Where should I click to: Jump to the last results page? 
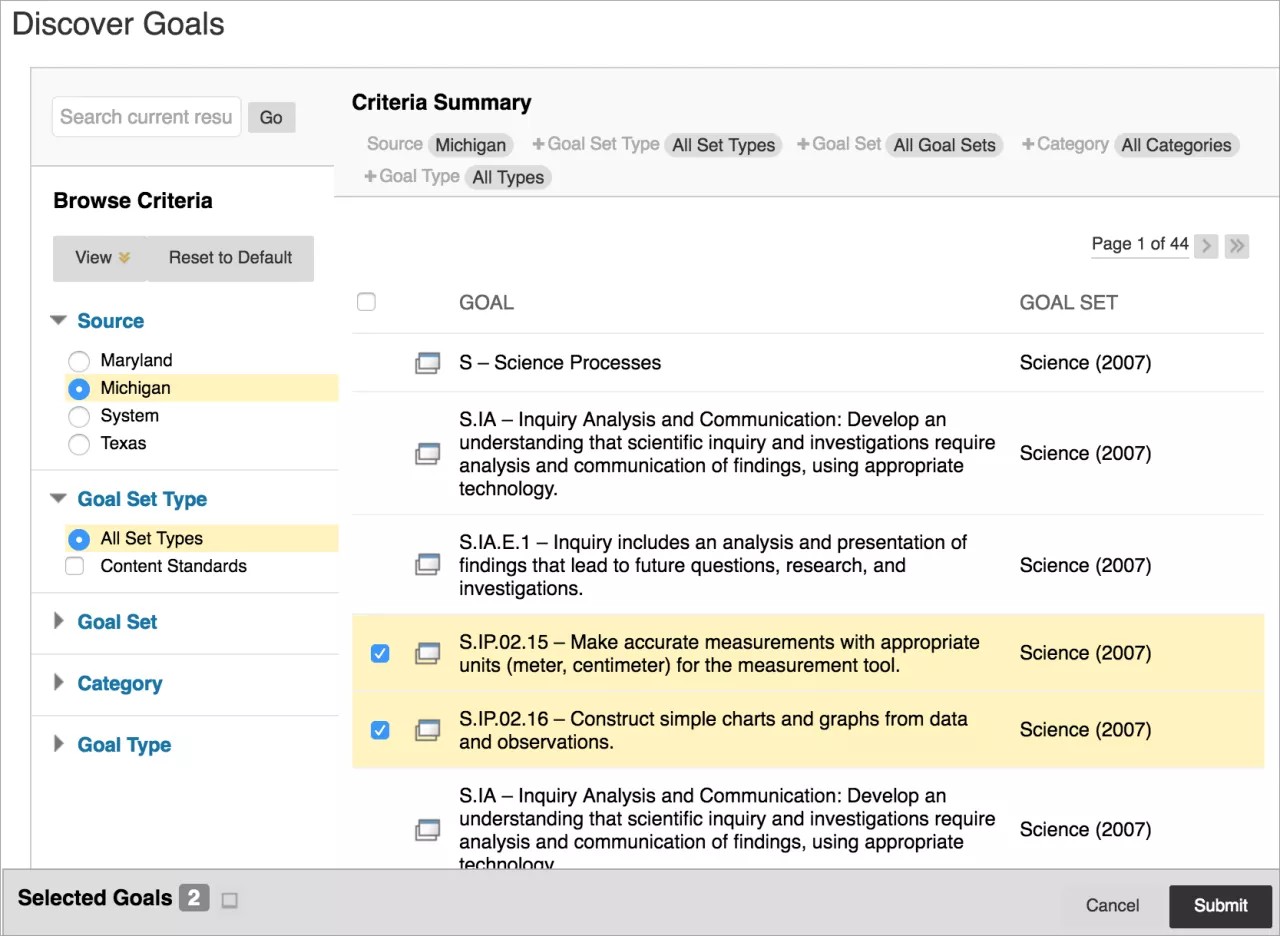[1237, 246]
